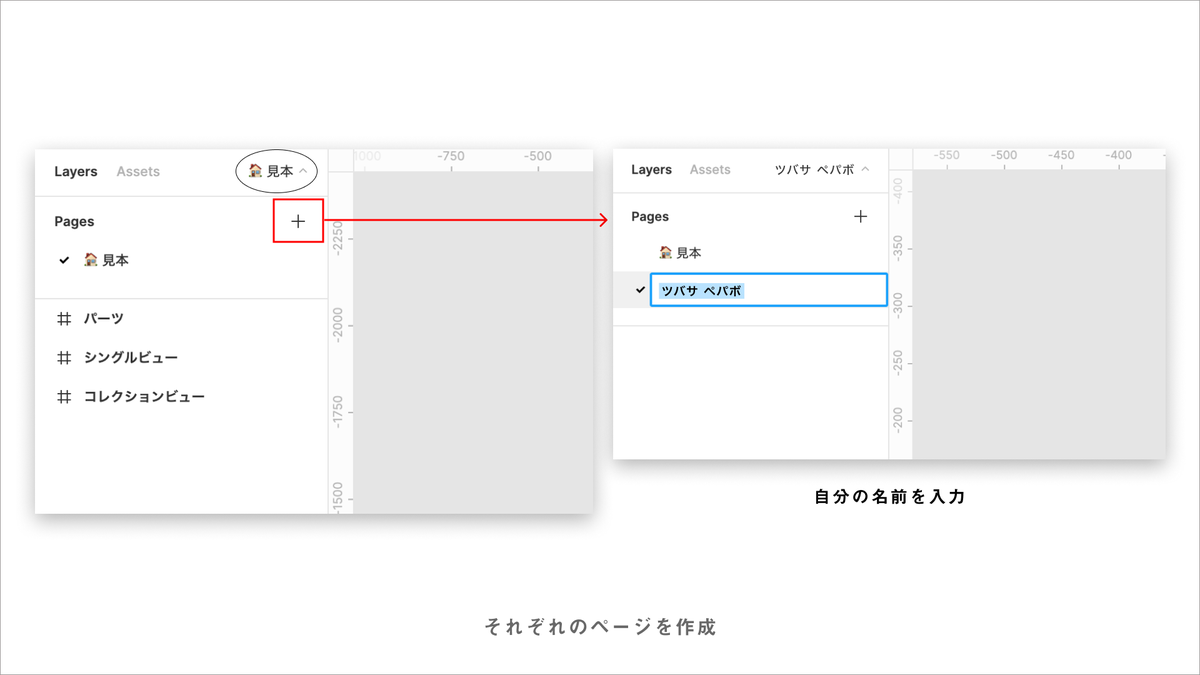Screen dimensions: 1200x675
Task: Select the house icon next to 見本 in right panel
Action: tap(665, 252)
